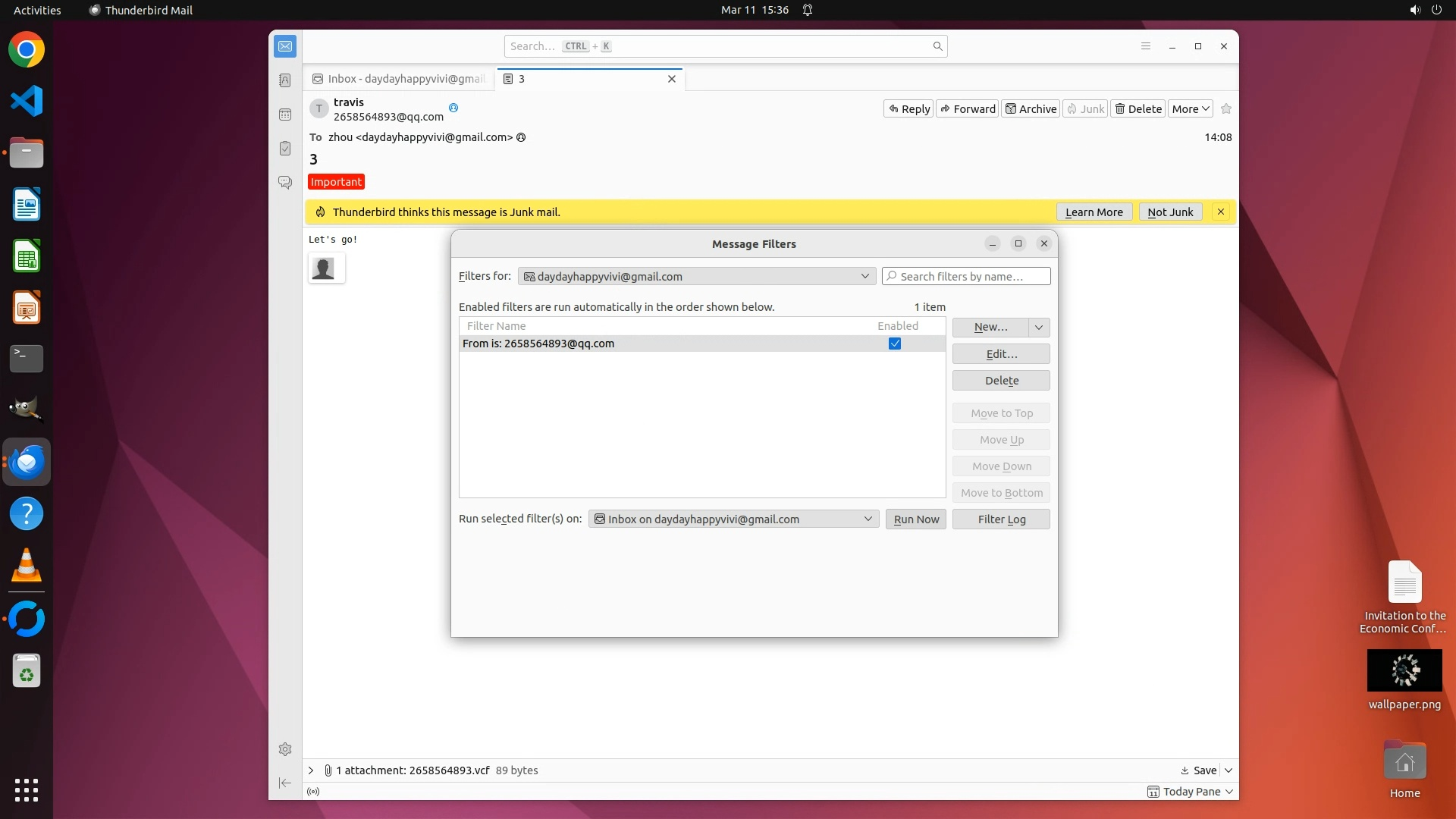This screenshot has height=819, width=1456.
Task: Open the Calendar sidebar icon
Action: (x=285, y=115)
